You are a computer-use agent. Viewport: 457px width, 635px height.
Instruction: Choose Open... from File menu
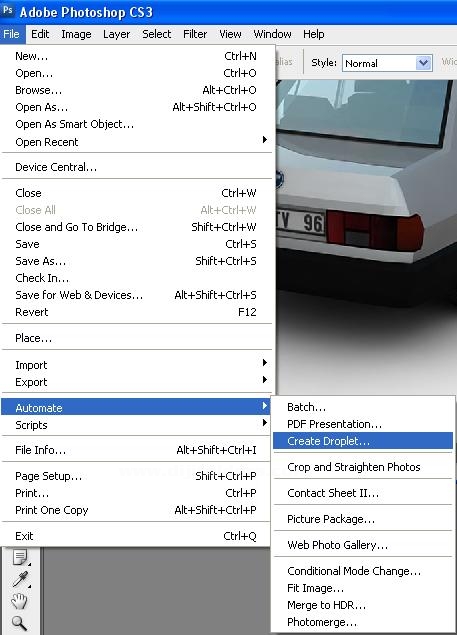coord(136,73)
